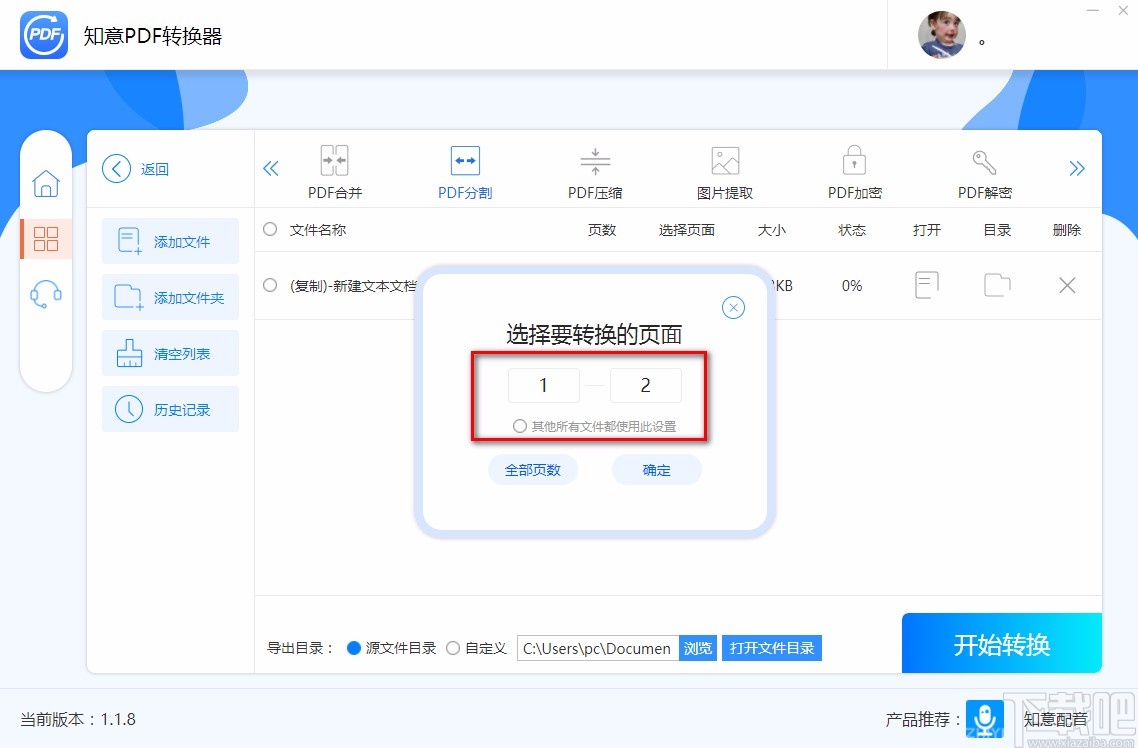Open the PDF合并 (PDF merge) tool
Screen dimensions: 1138x748
(x=334, y=170)
